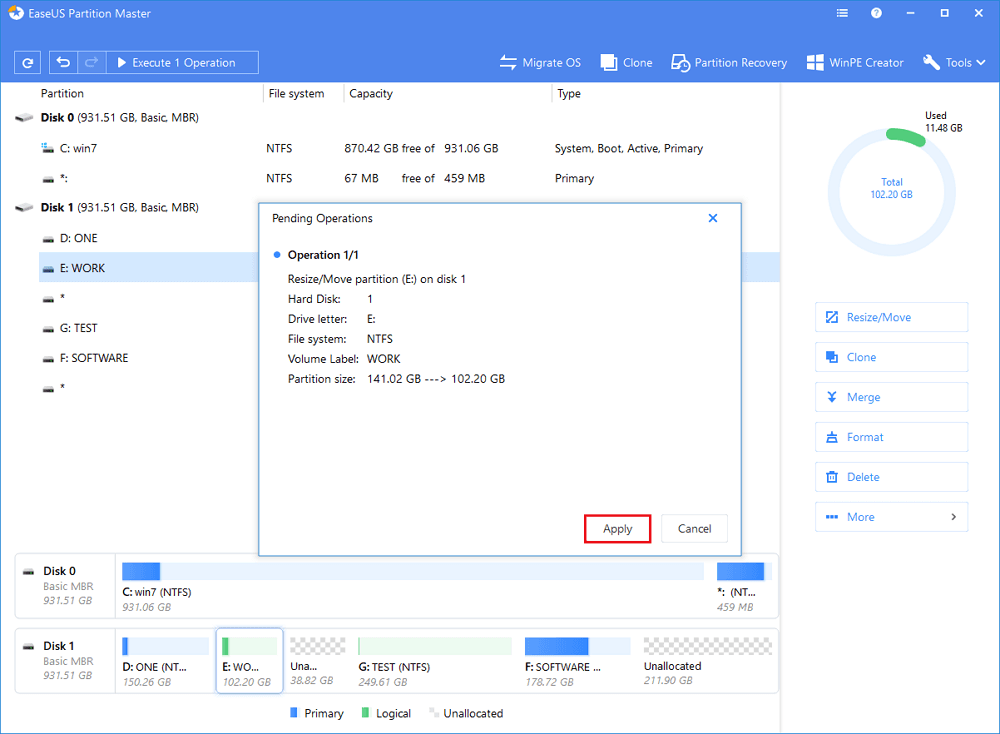Click Disk 0 label in disk map

pos(59,571)
